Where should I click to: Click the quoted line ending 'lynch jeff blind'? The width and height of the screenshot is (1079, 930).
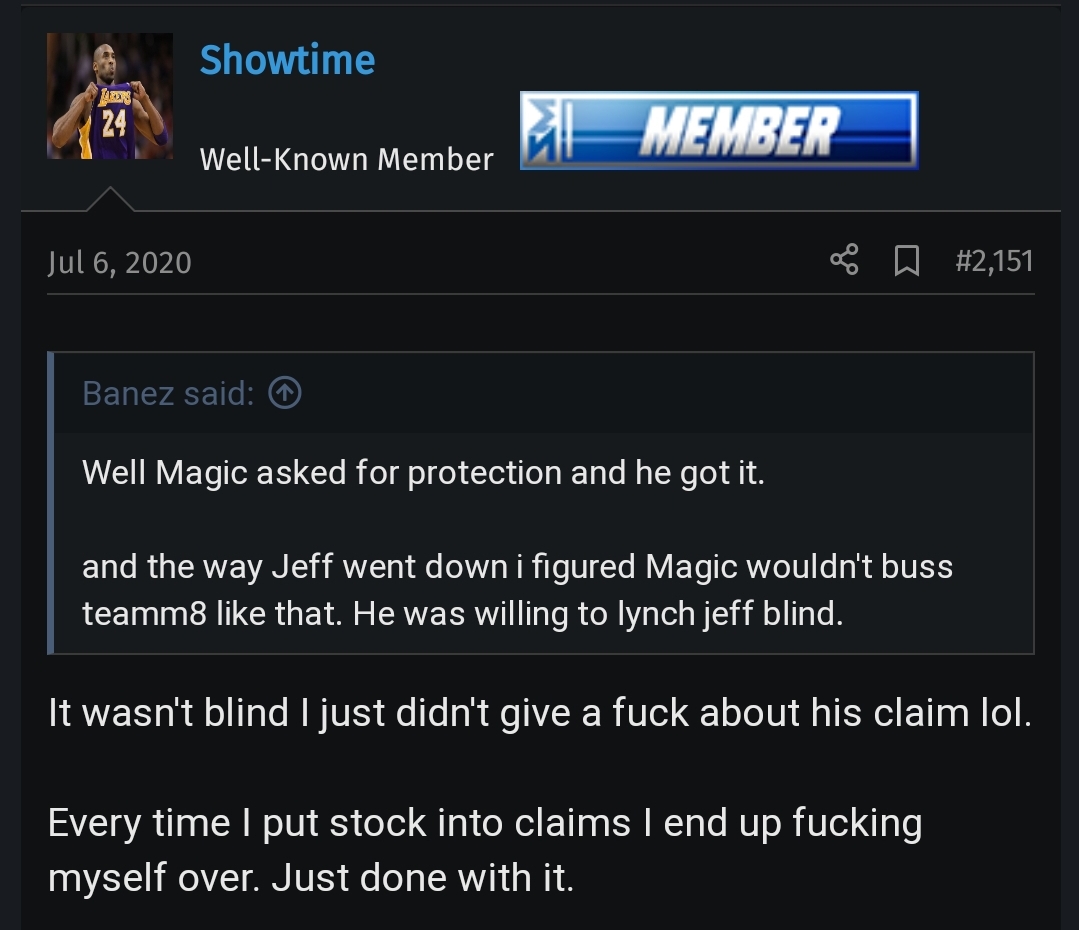(x=462, y=613)
